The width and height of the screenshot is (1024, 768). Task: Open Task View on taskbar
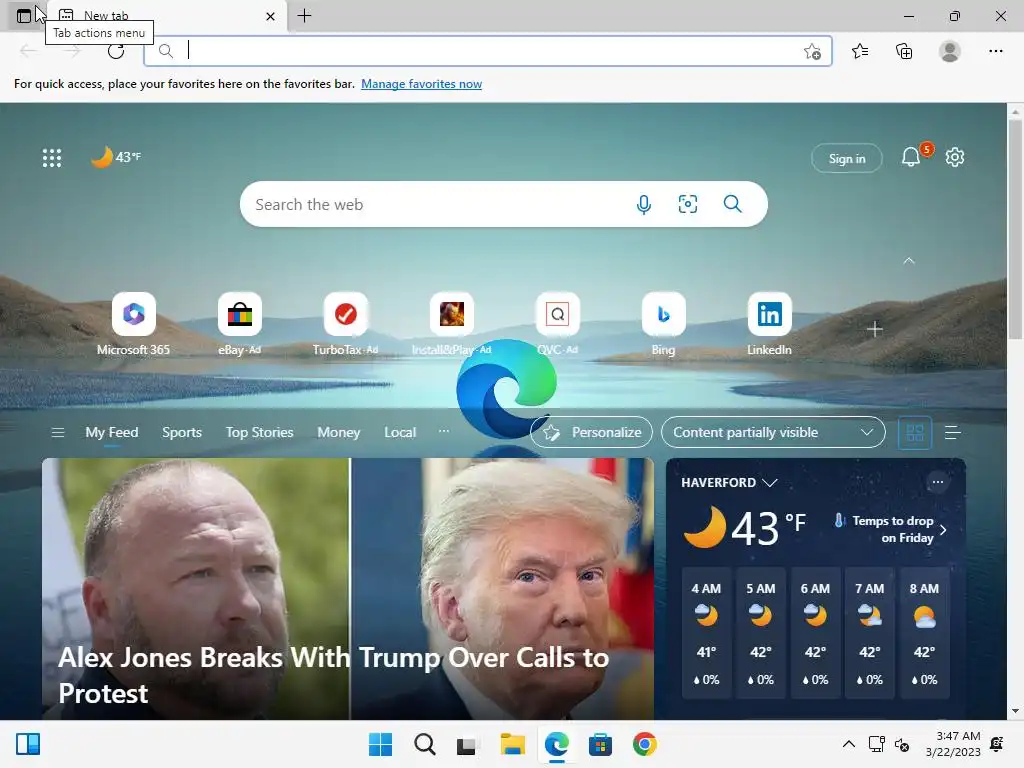[468, 744]
